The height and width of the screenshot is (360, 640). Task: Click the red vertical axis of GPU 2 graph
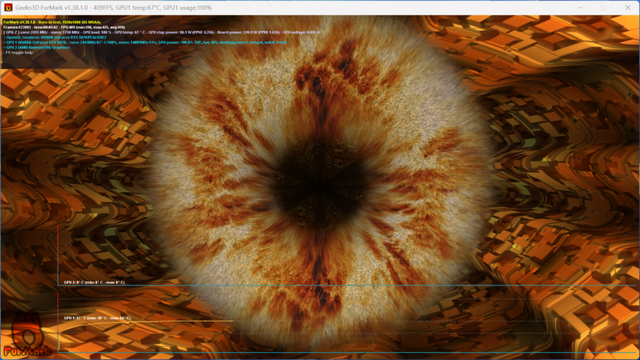[58, 255]
